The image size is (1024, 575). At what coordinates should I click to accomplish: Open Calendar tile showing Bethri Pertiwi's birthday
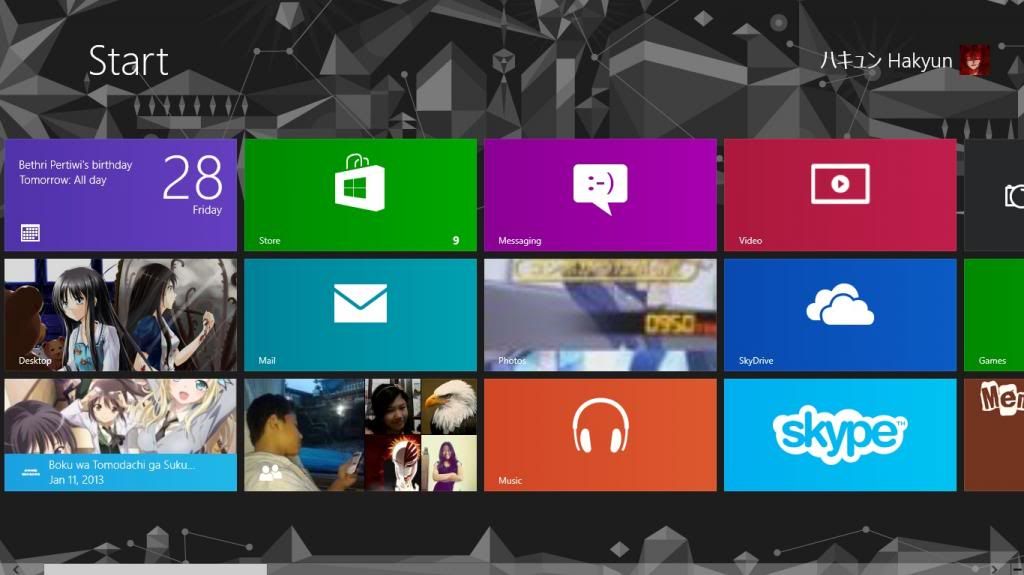click(x=120, y=194)
